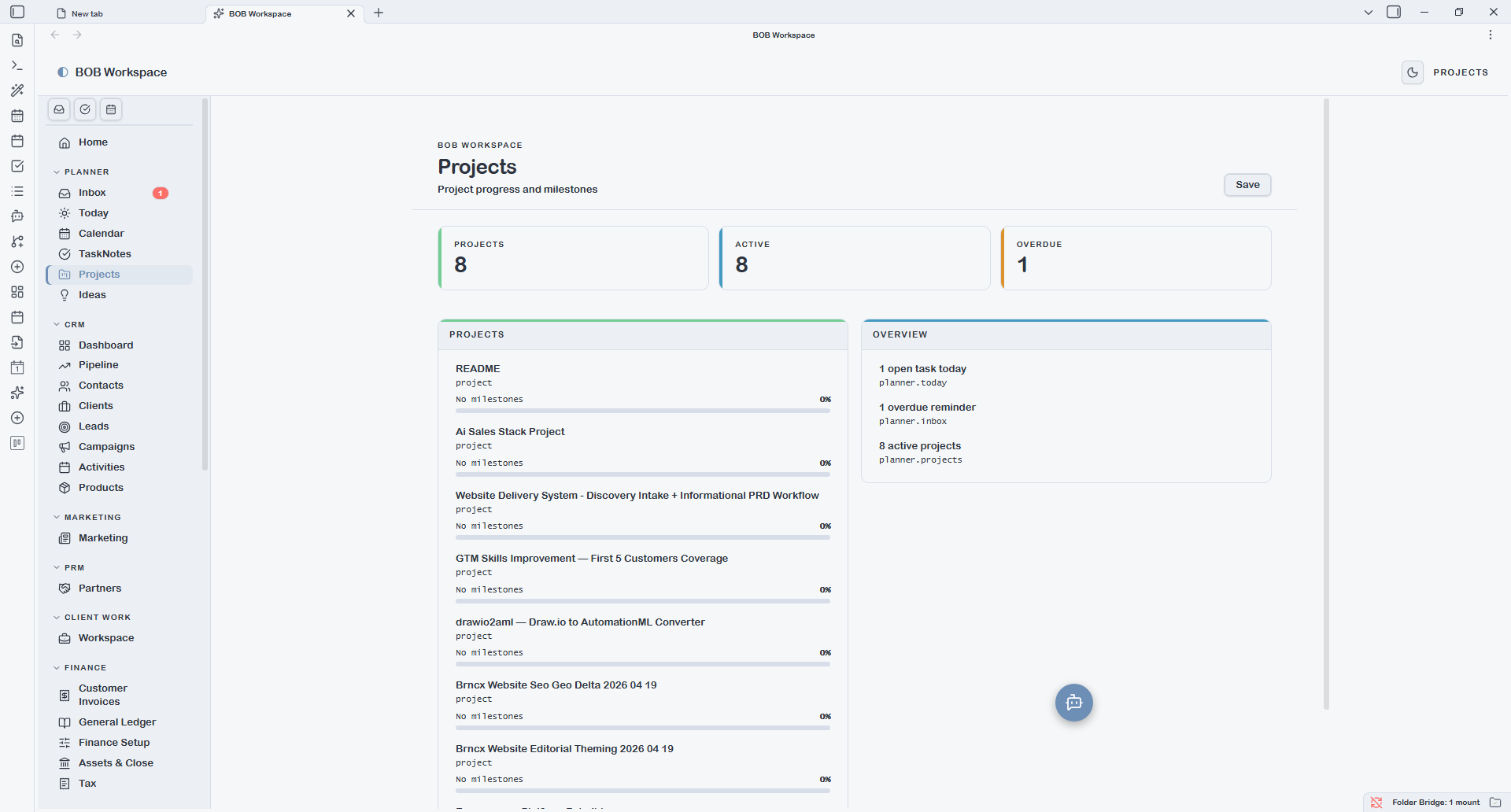Click the magic wand ribbon icon
Viewport: 1511px width, 812px height.
(17, 90)
